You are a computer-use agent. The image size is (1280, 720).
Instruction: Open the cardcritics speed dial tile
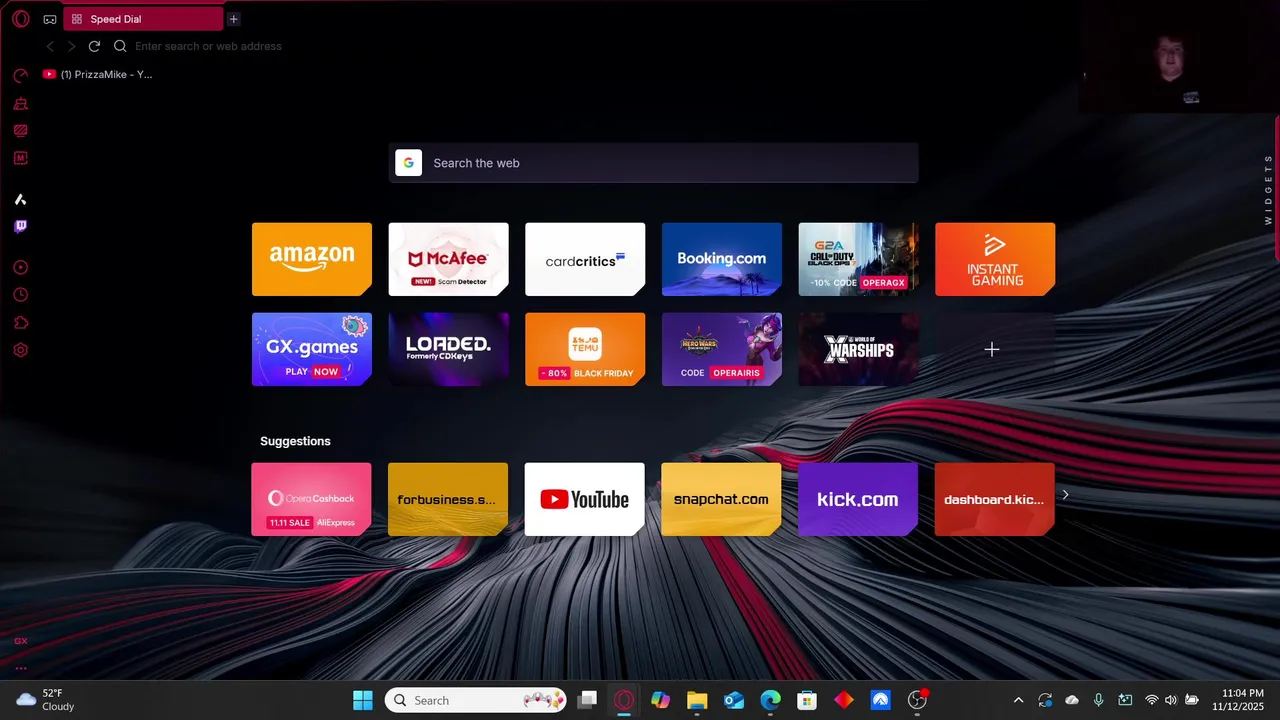coord(585,259)
